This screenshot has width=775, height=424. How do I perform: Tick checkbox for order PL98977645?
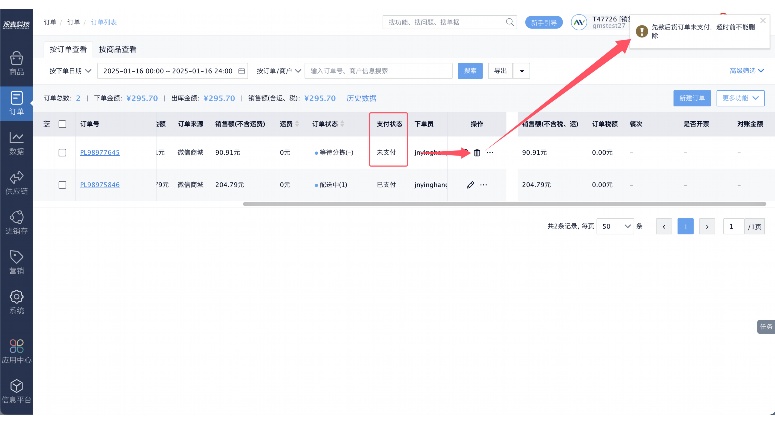[62, 153]
